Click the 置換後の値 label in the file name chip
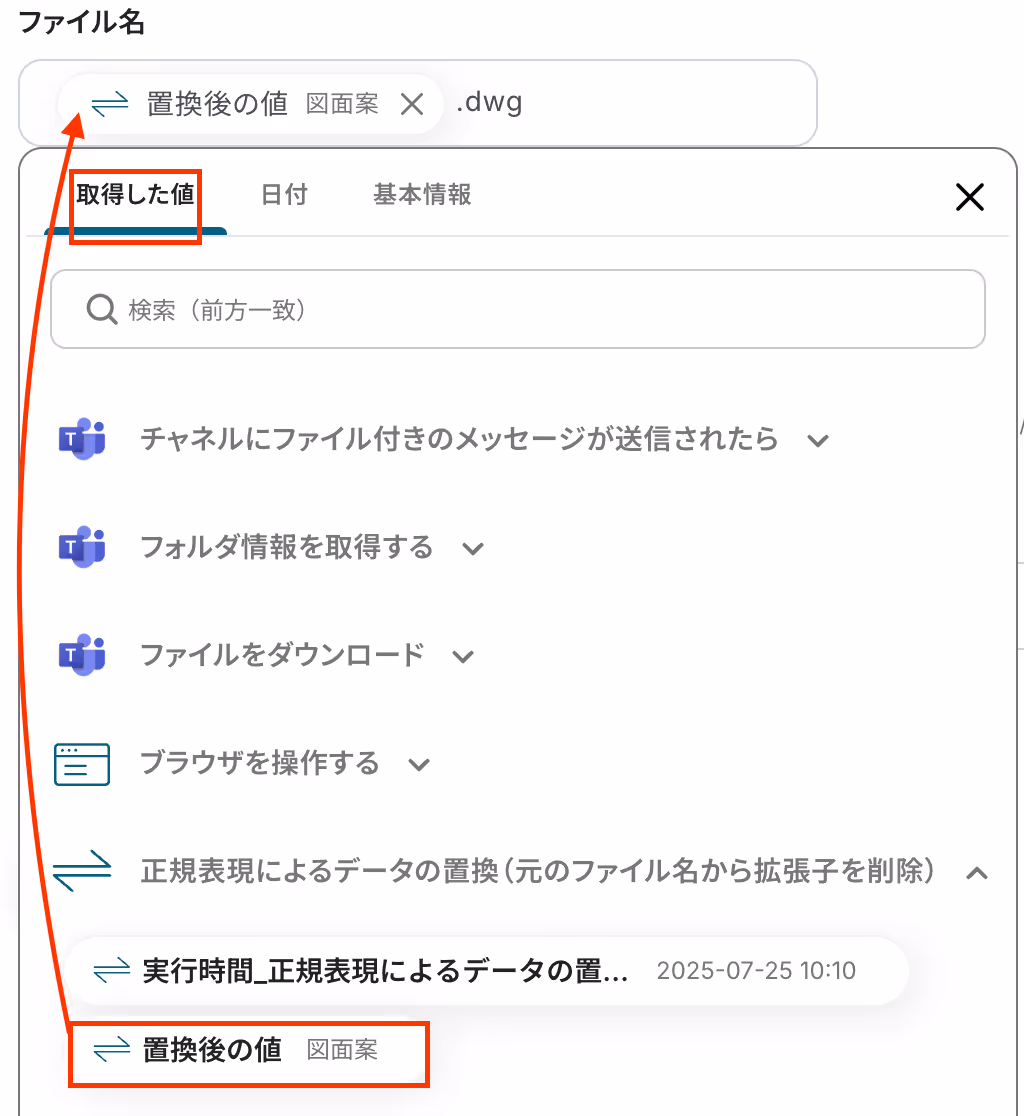Screen dimensions: 1024x1116 pyautogui.click(x=217, y=104)
